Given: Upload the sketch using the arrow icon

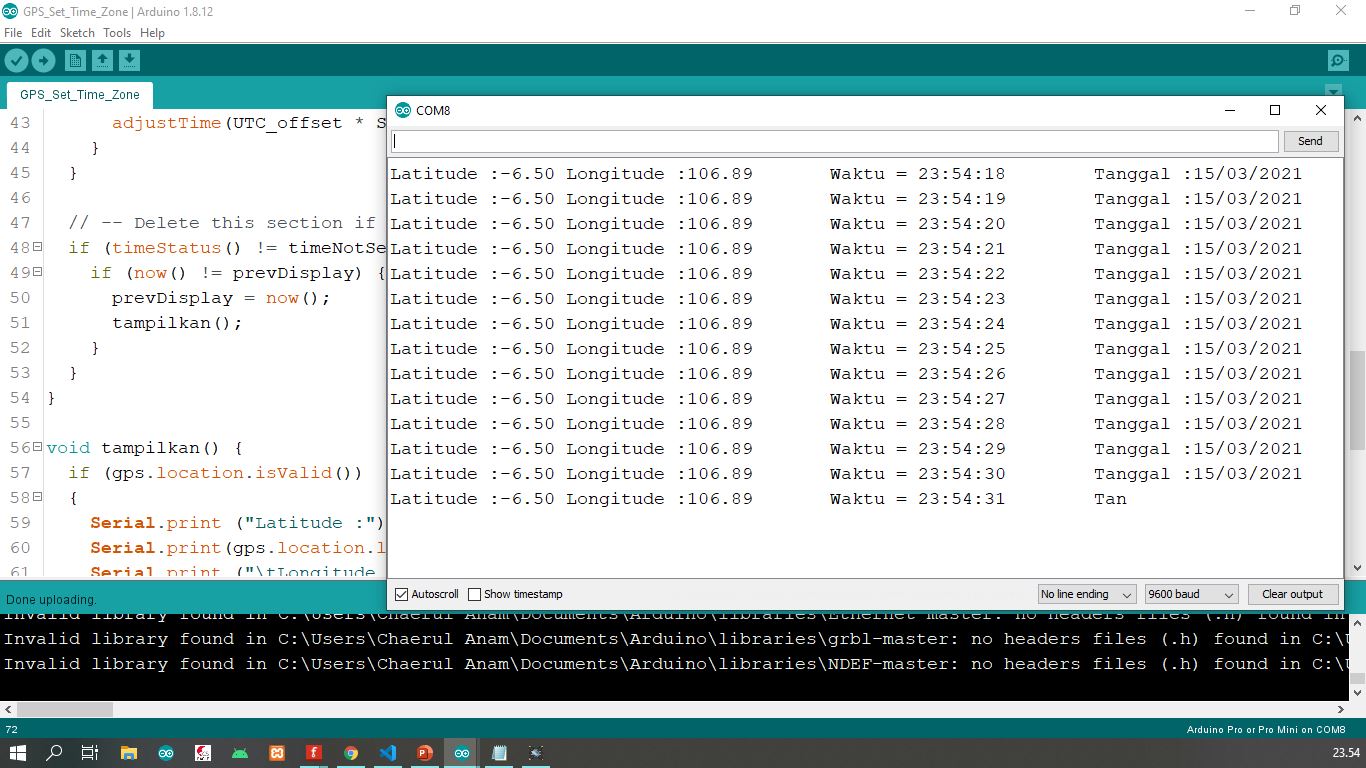Looking at the screenshot, I should click(x=44, y=60).
